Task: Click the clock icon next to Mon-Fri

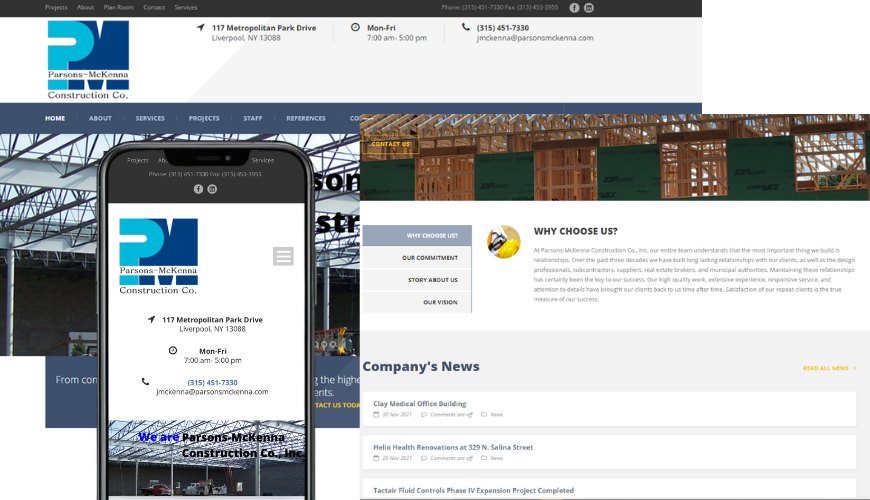Action: point(355,28)
